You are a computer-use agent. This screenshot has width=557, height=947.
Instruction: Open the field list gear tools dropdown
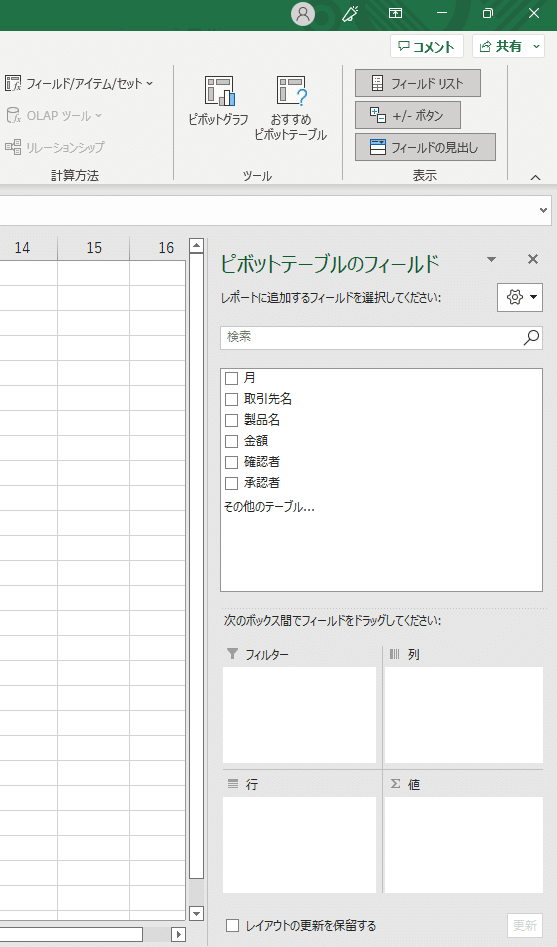point(520,297)
